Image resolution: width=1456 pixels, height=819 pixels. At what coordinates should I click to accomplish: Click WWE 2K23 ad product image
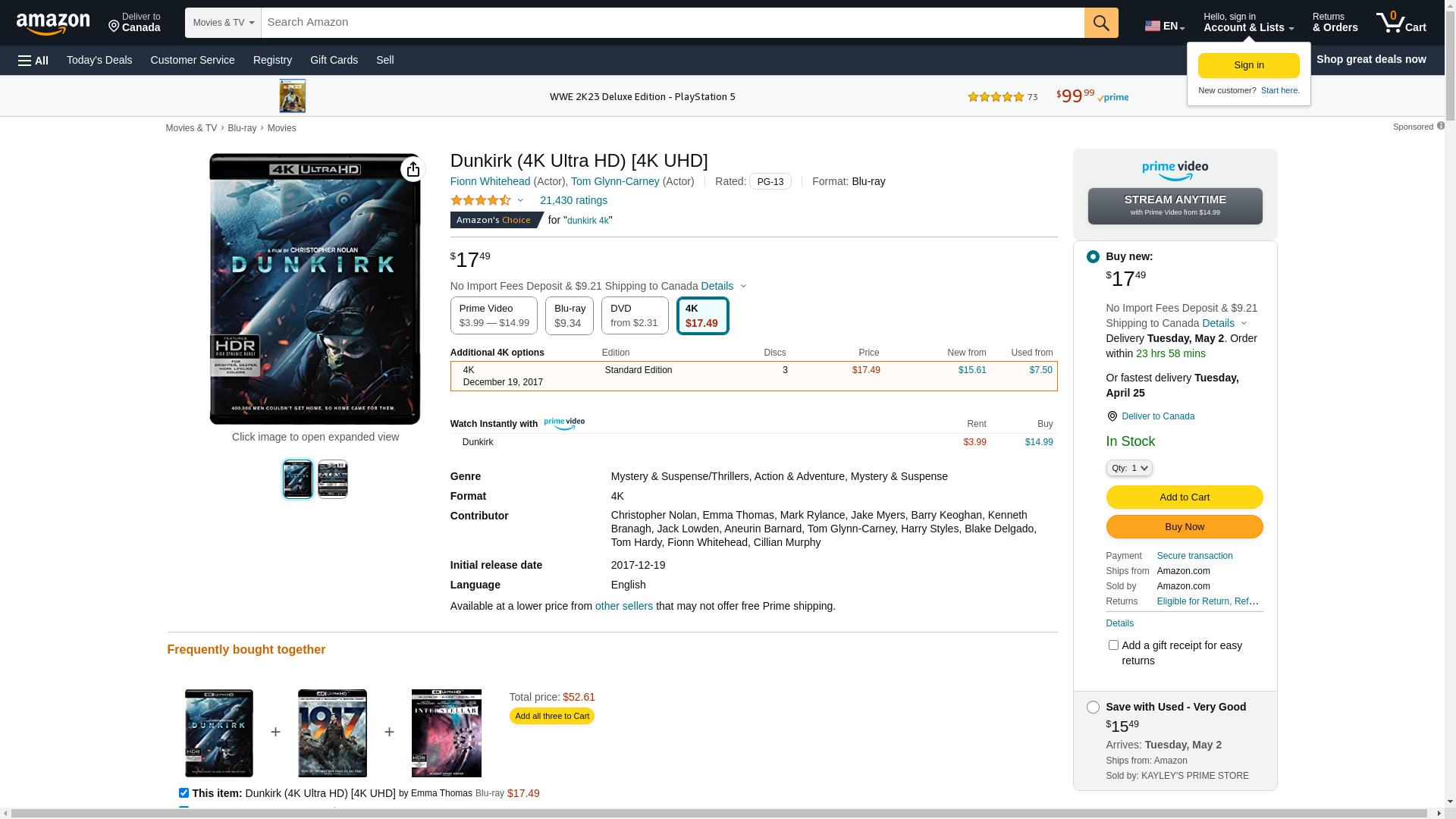tap(293, 96)
